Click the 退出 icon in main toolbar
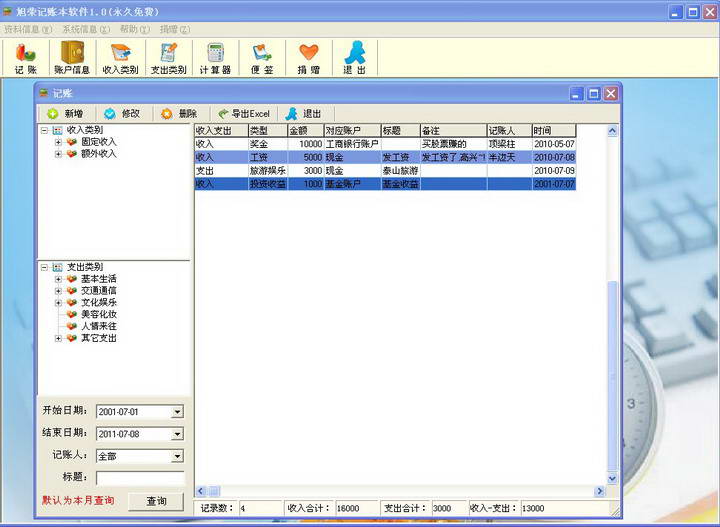This screenshot has height=527, width=720. 354,58
